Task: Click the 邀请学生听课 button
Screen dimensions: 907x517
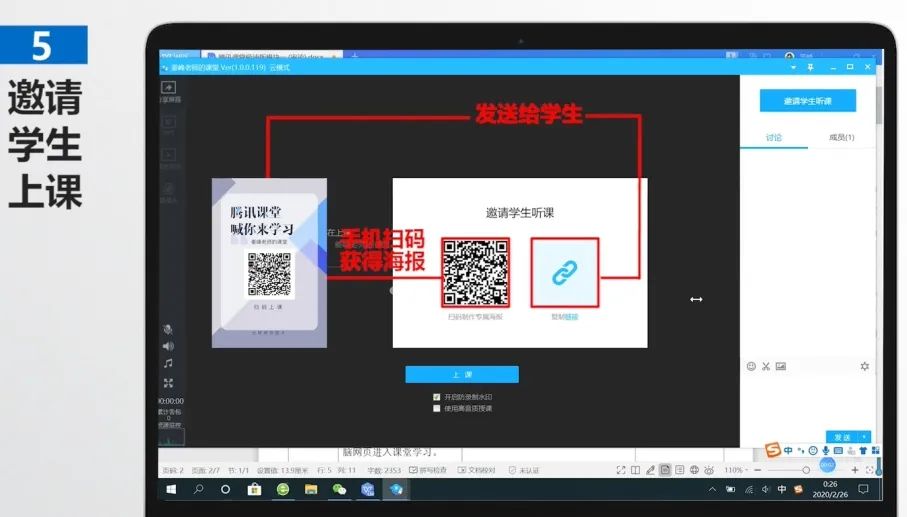Action: click(808, 101)
